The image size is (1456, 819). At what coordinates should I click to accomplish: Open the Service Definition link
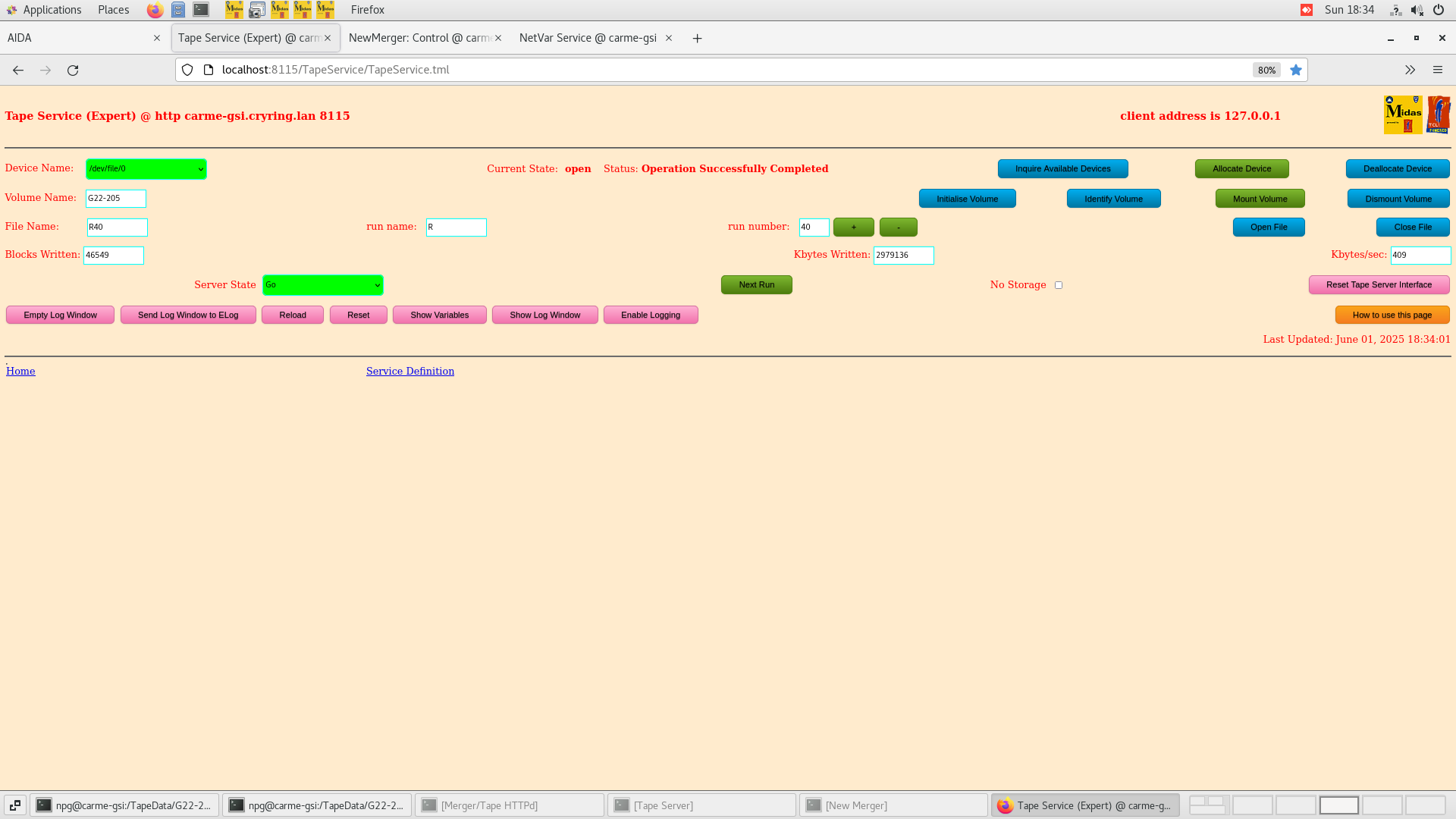[x=409, y=371]
